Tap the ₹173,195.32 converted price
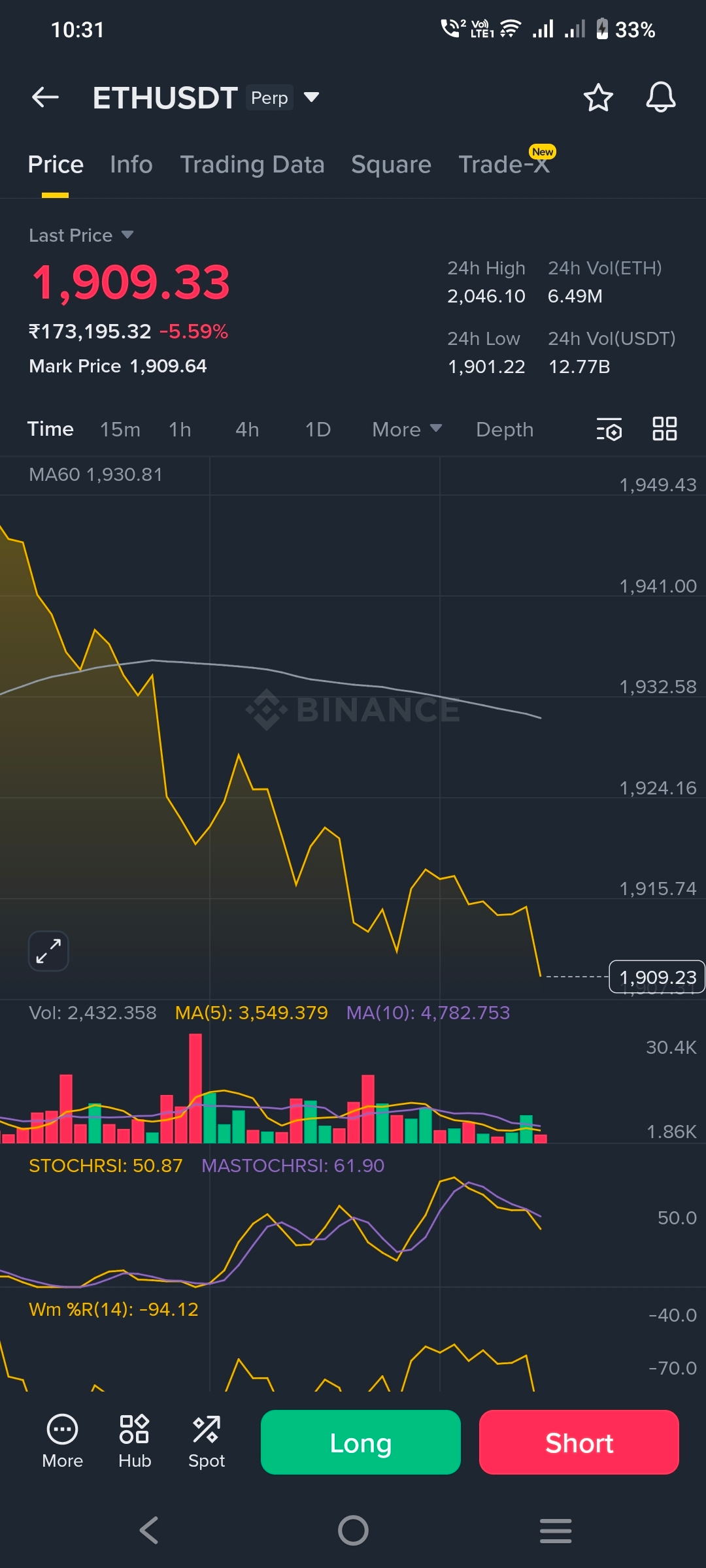Image resolution: width=706 pixels, height=1568 pixels. click(90, 331)
